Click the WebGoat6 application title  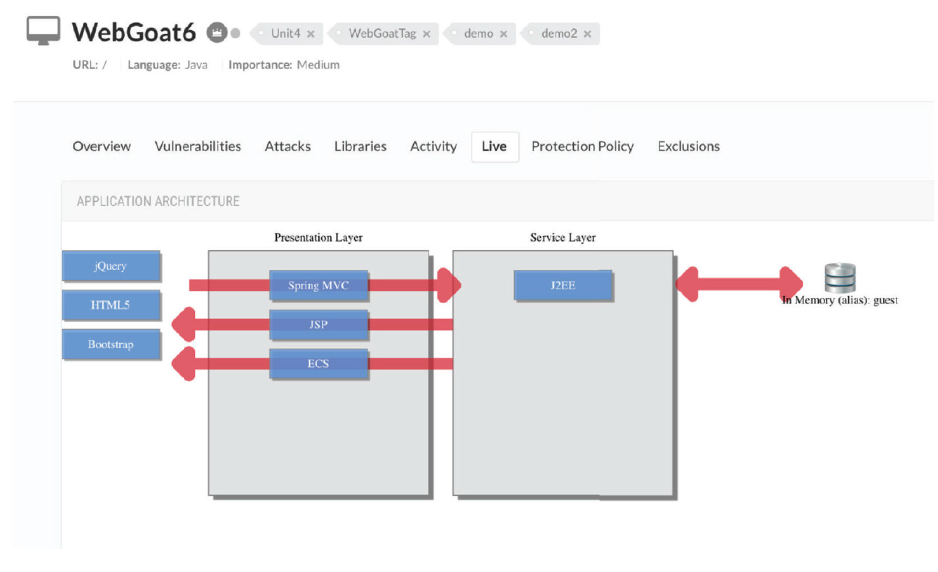click(x=134, y=32)
